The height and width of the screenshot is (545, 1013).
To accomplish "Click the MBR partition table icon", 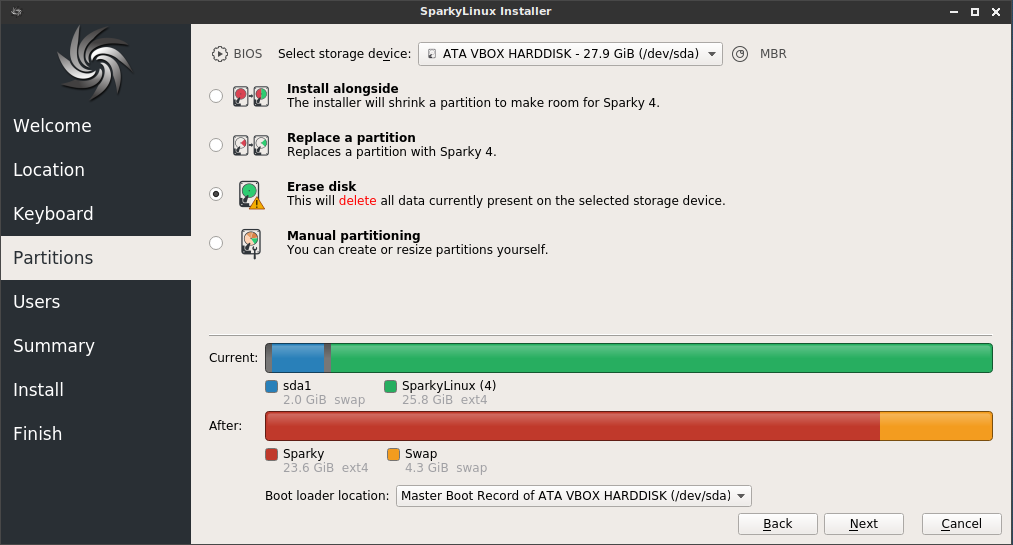I will (x=740, y=54).
